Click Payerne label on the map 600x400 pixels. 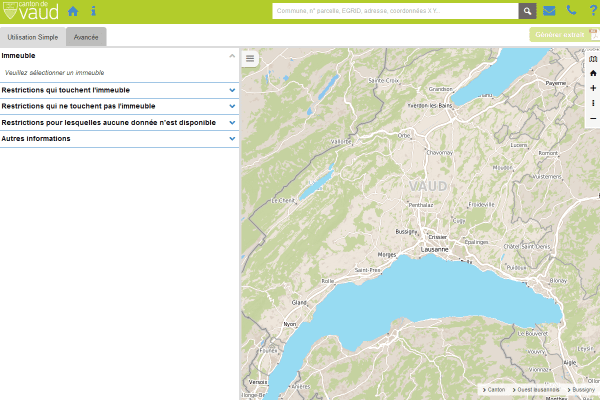[556, 83]
